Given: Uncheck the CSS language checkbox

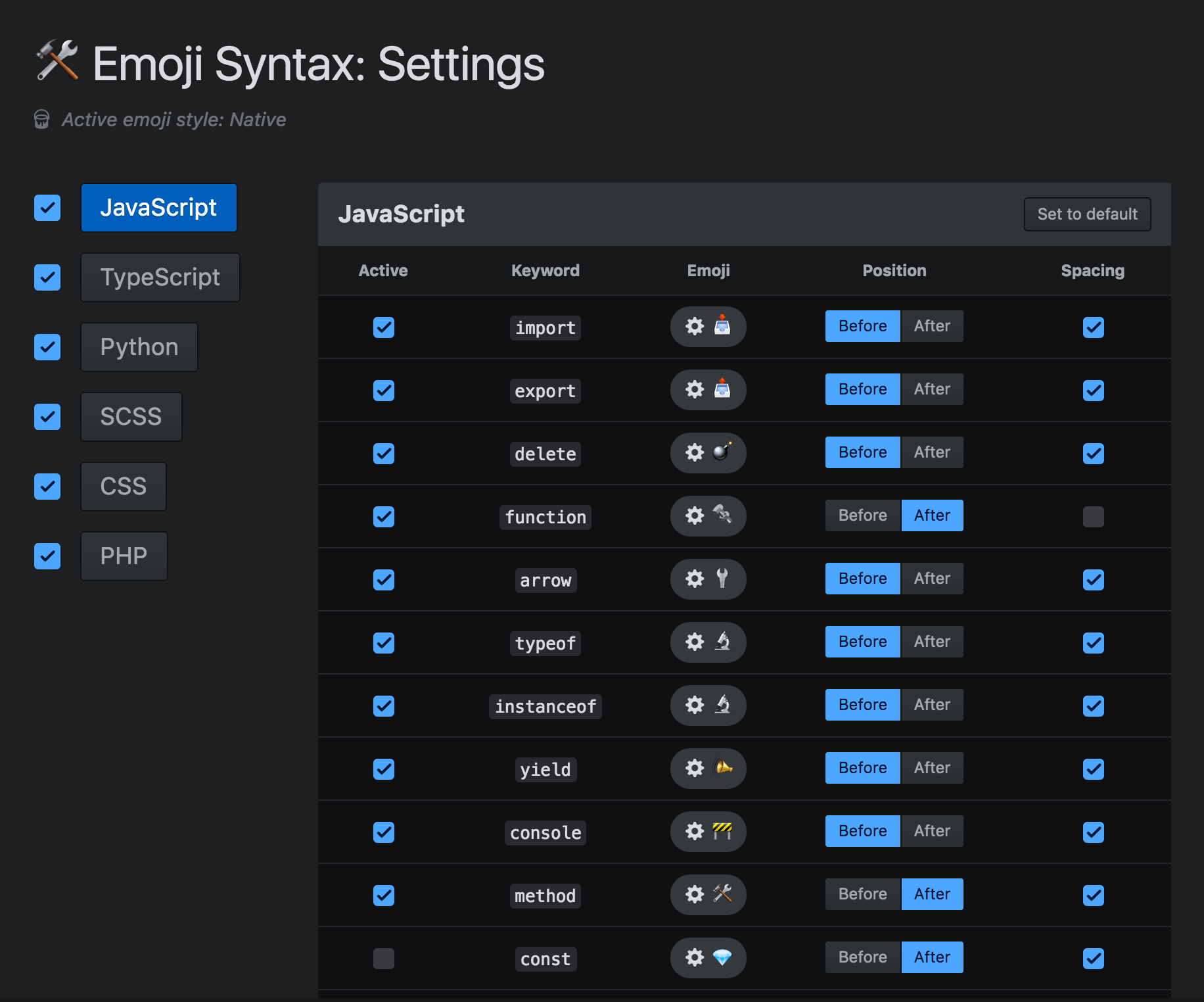Looking at the screenshot, I should click(x=47, y=487).
